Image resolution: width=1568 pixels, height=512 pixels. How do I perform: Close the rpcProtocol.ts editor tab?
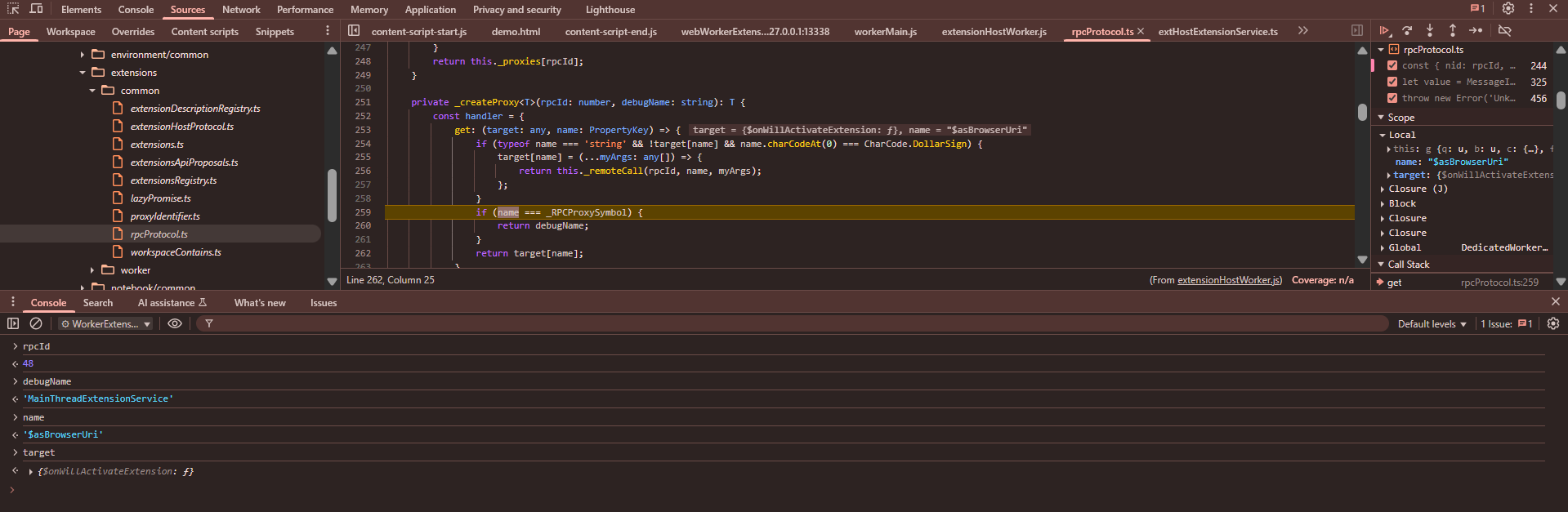(1141, 31)
